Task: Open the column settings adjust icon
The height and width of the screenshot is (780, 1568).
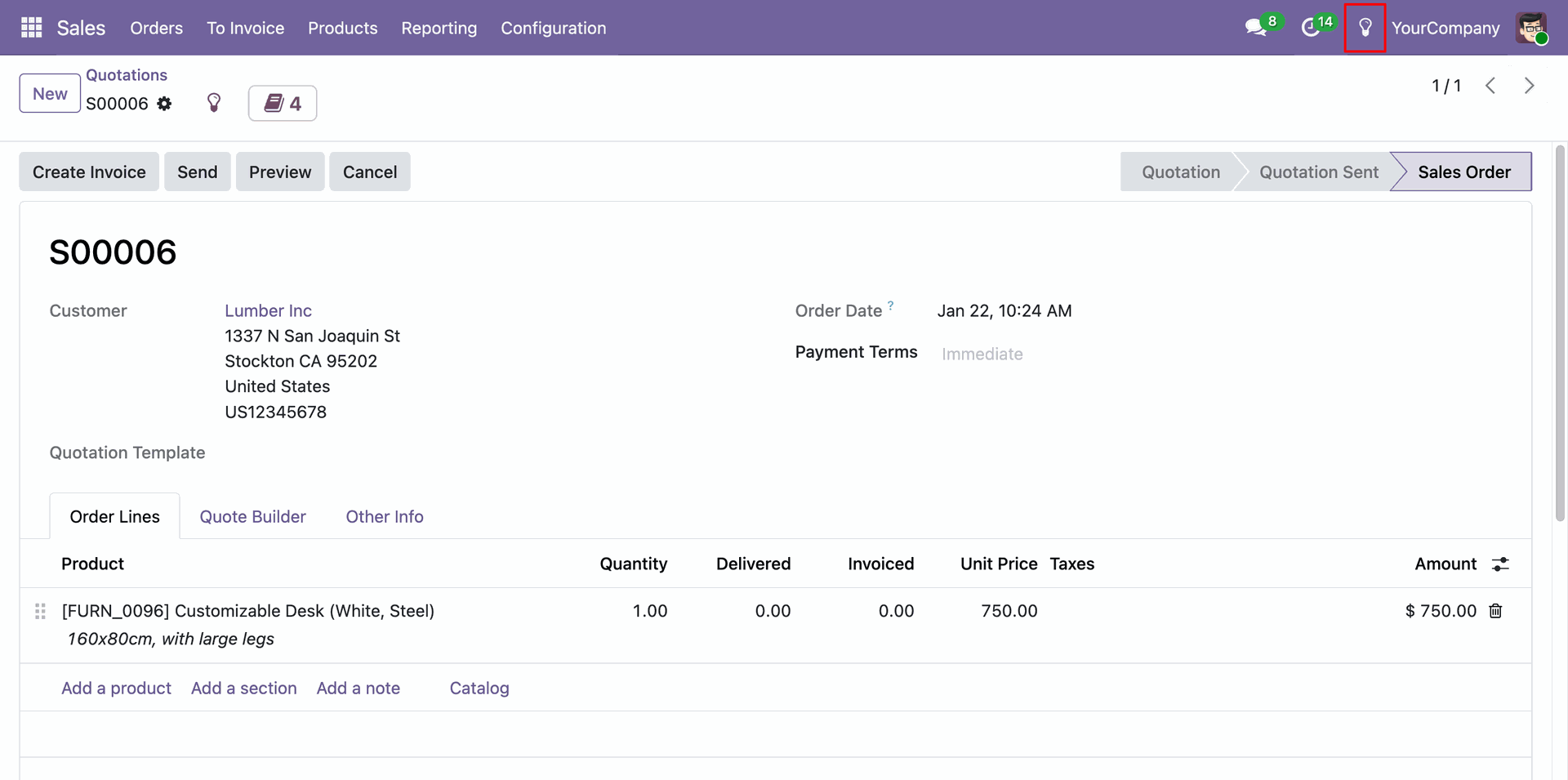Action: tap(1500, 564)
